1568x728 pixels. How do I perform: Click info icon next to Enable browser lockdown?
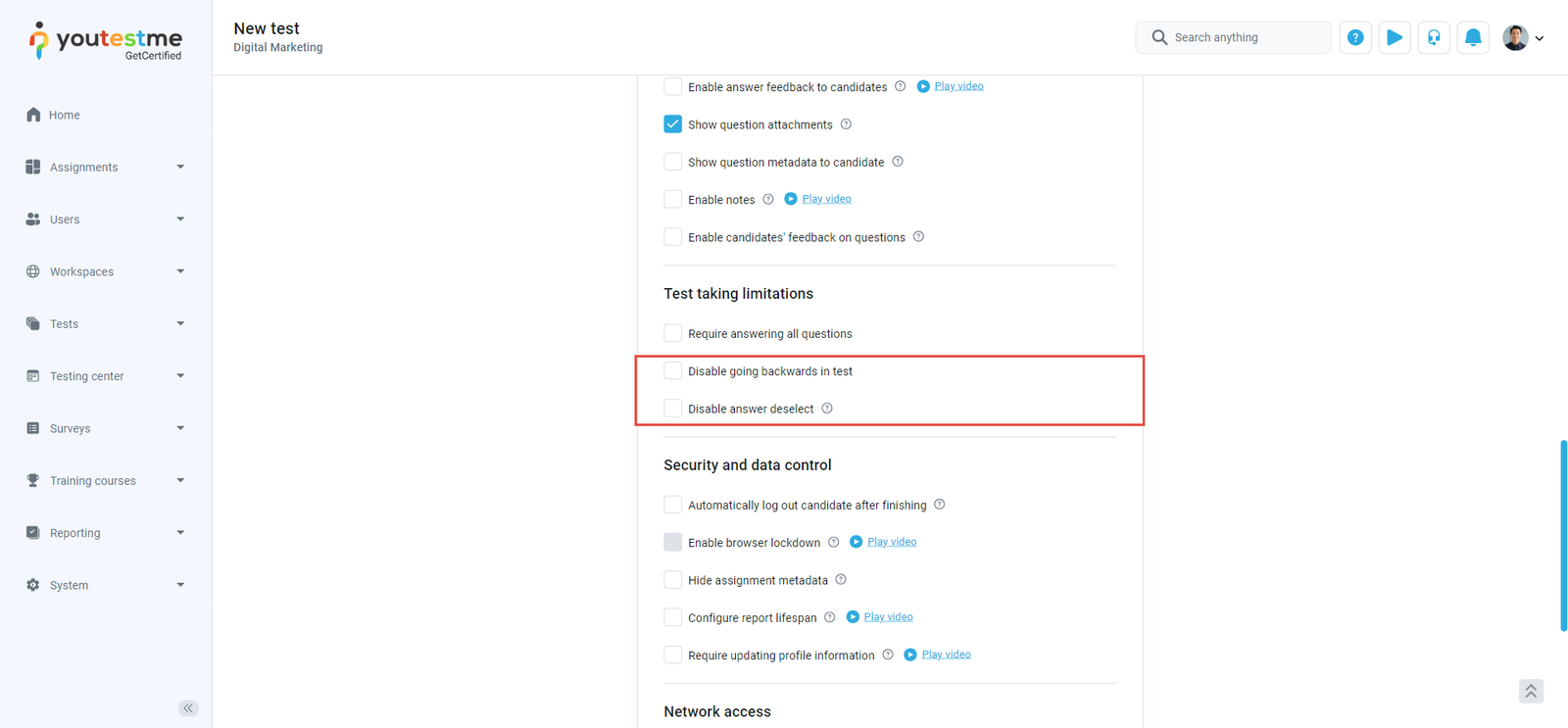tap(834, 542)
